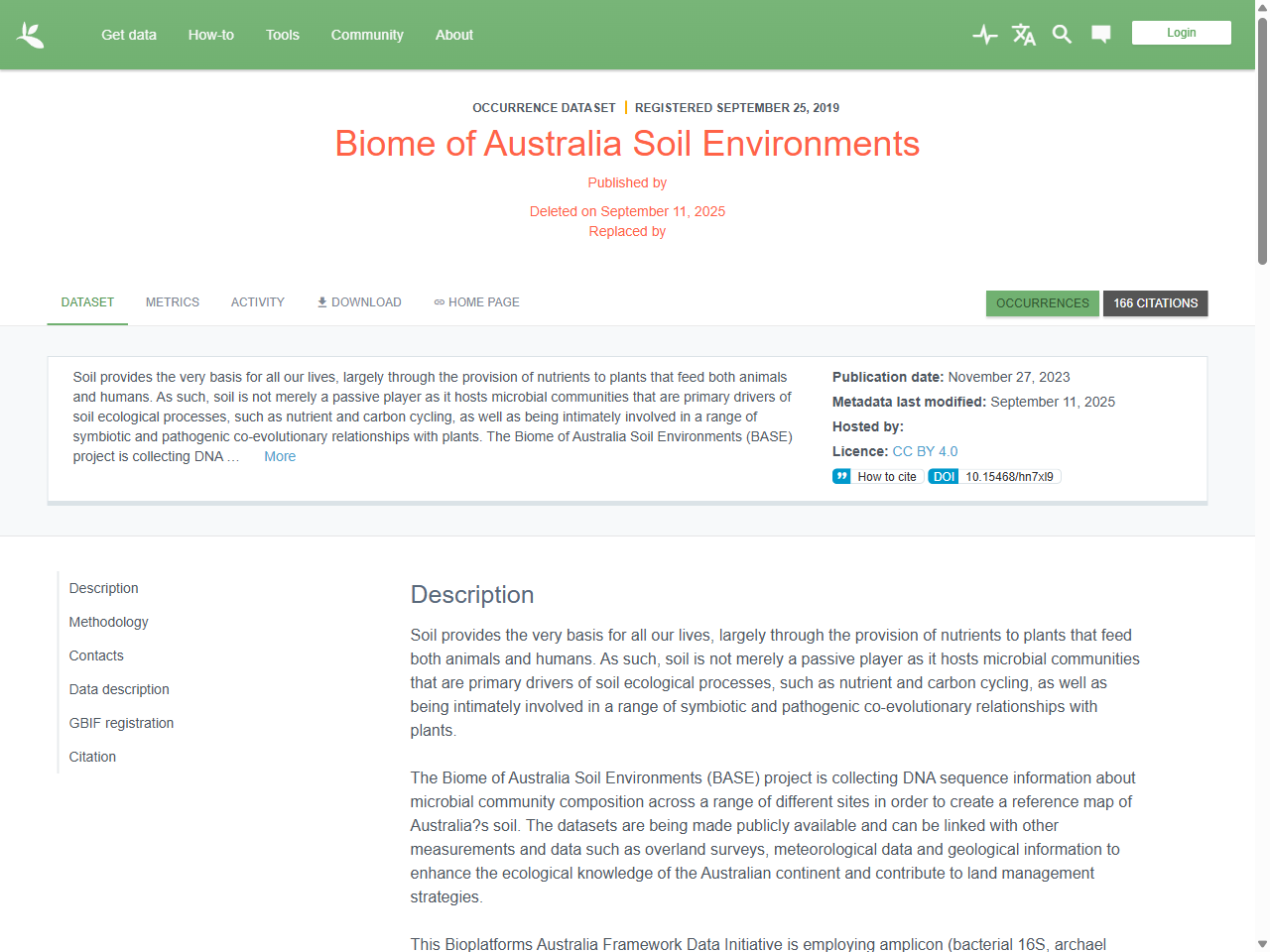Open the search magnifier icon
Viewport: 1270px width, 952px height.
[1062, 34]
